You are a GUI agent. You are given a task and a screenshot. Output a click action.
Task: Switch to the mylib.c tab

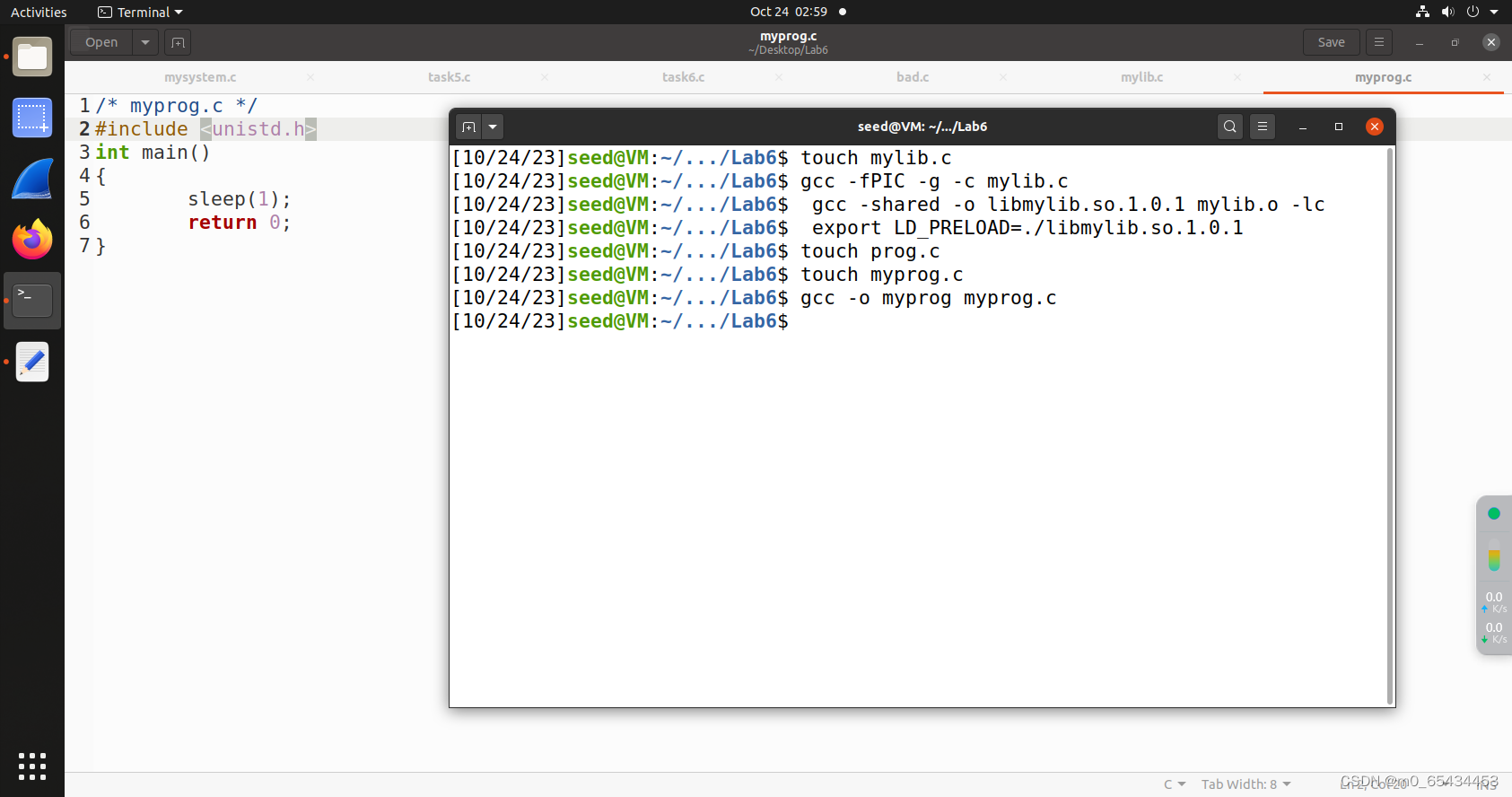1141,77
